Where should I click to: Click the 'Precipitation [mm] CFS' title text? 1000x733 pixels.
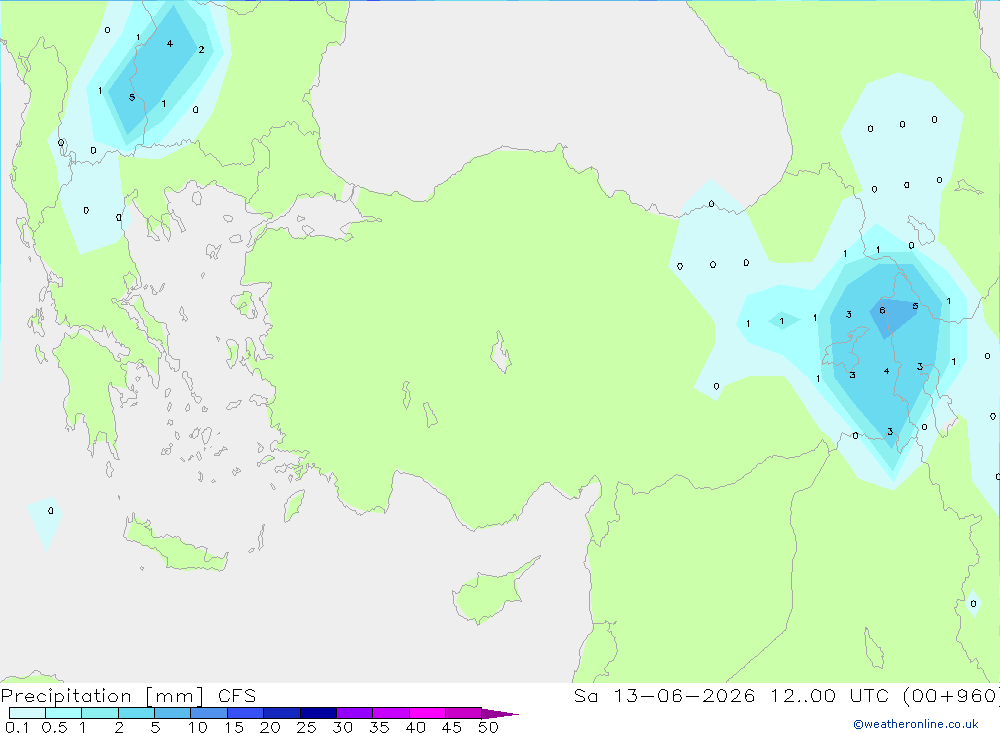tap(128, 695)
